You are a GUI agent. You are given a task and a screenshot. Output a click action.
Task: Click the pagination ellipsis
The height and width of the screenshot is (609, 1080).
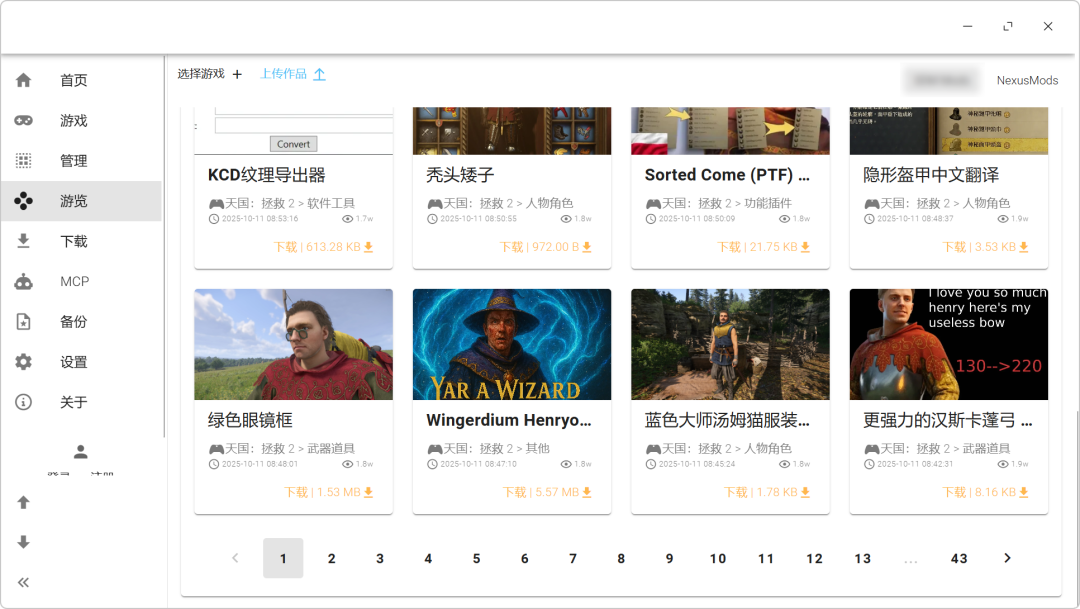coord(911,560)
